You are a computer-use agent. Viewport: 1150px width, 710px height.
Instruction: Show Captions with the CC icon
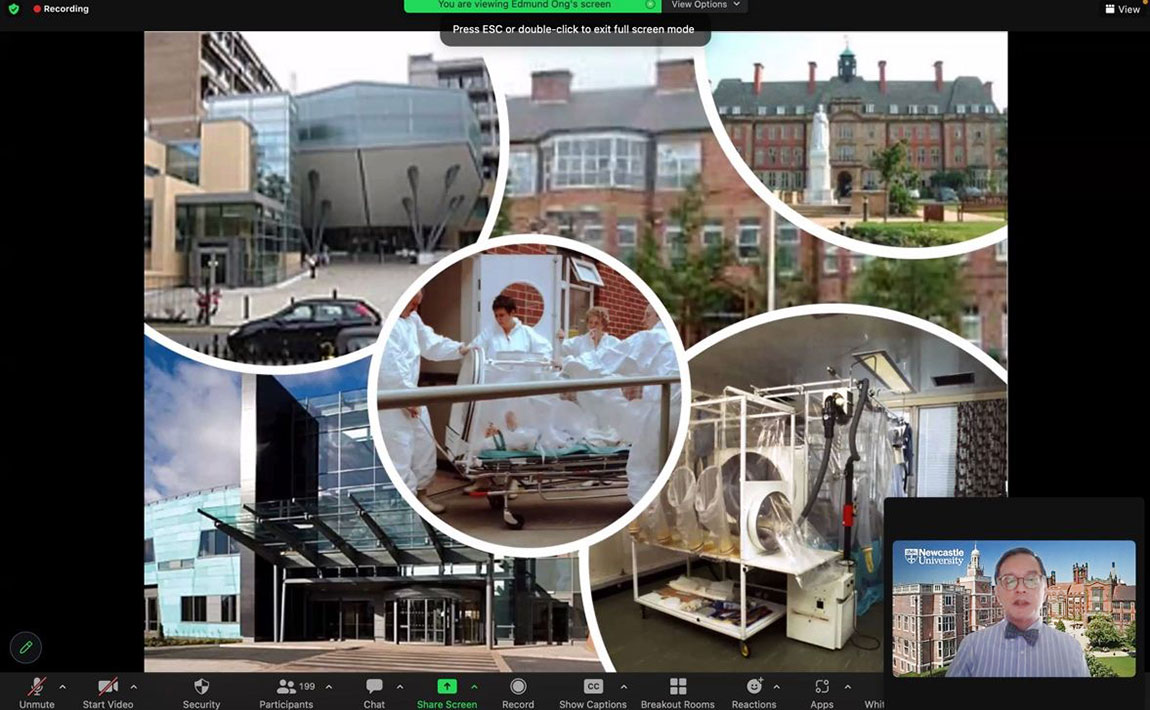[593, 687]
